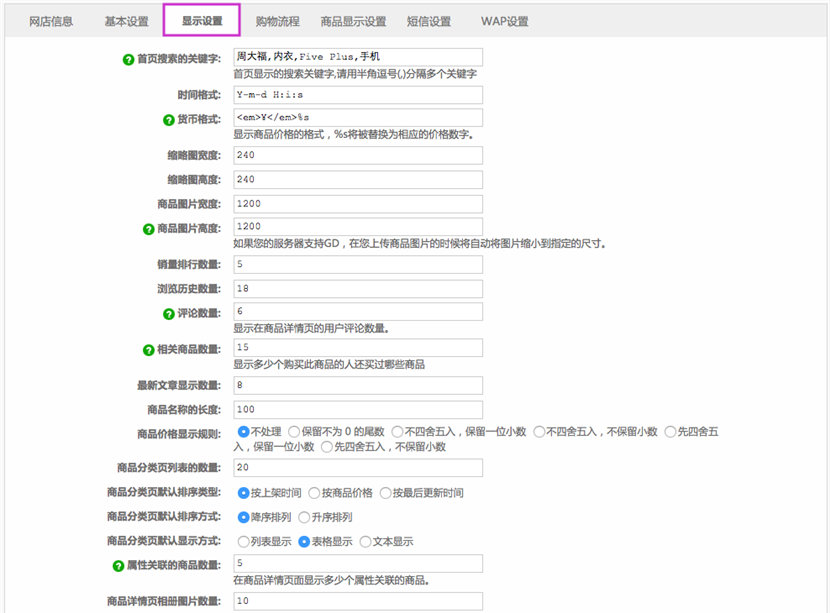Choose 按最后更新时间 sort type
Viewport: 830px width, 613px height.
coord(385,493)
